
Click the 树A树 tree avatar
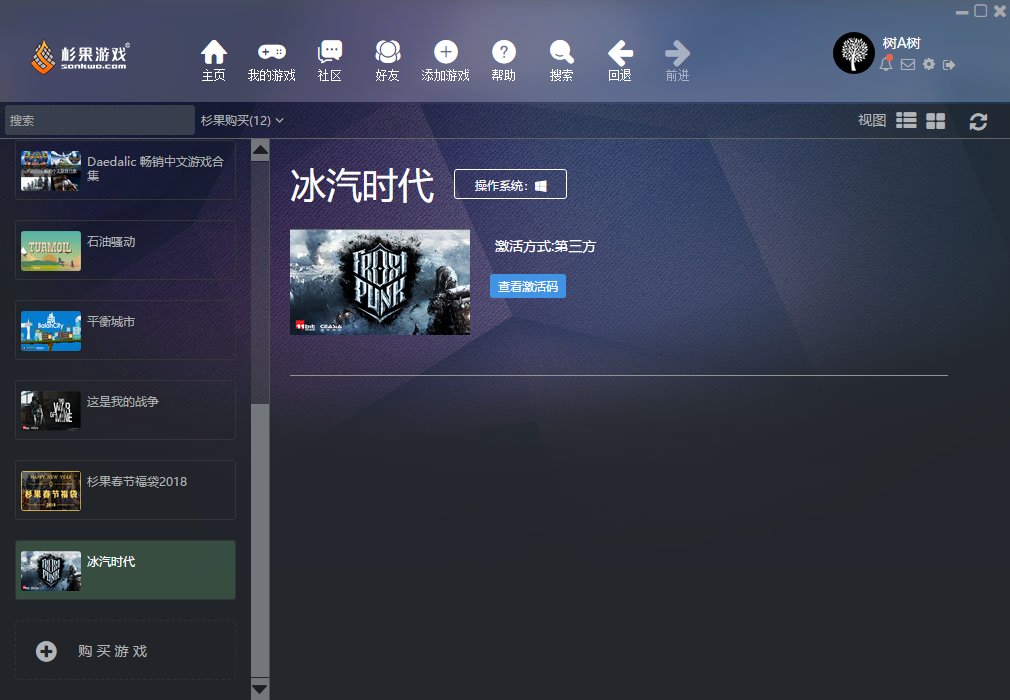tap(854, 53)
